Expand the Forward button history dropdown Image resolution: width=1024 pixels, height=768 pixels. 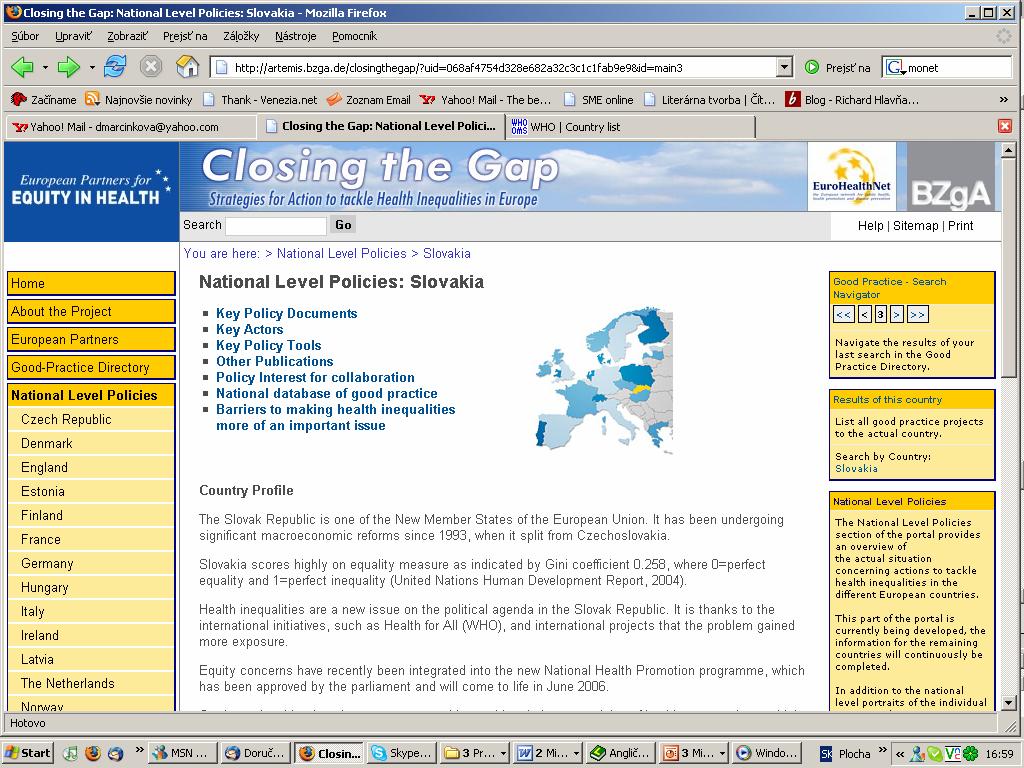[x=92, y=67]
